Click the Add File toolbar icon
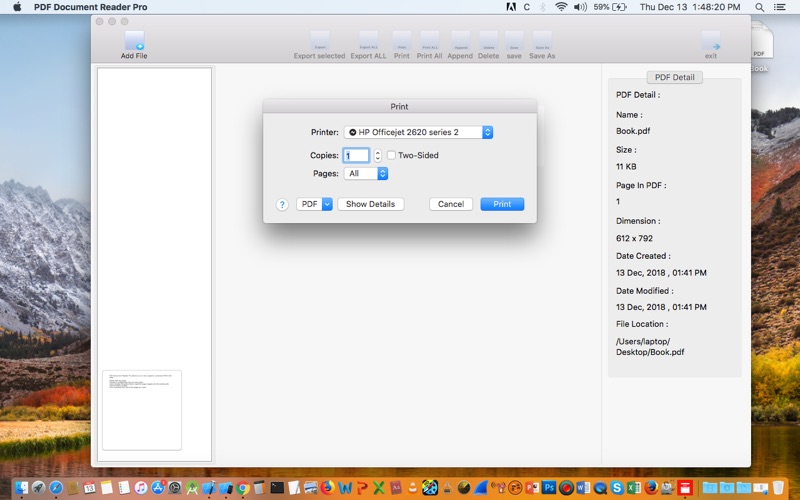 coord(134,42)
